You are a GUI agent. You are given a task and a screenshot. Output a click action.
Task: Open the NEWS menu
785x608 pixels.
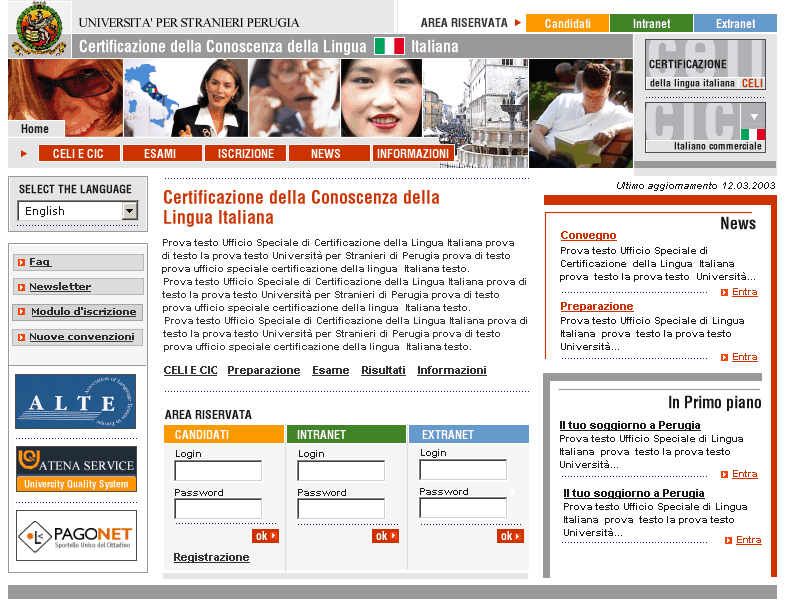click(329, 153)
